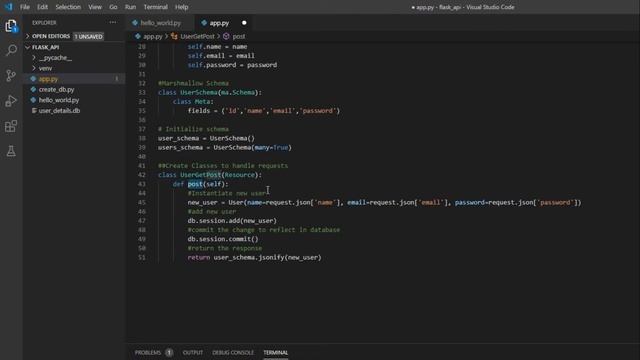Expand the venv folder
This screenshot has height=360, width=640.
coord(45,68)
